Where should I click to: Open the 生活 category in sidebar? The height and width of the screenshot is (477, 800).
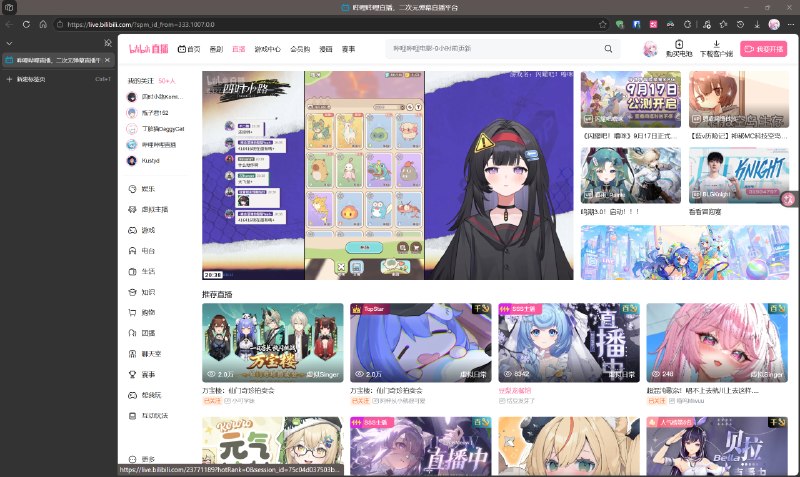[141, 271]
